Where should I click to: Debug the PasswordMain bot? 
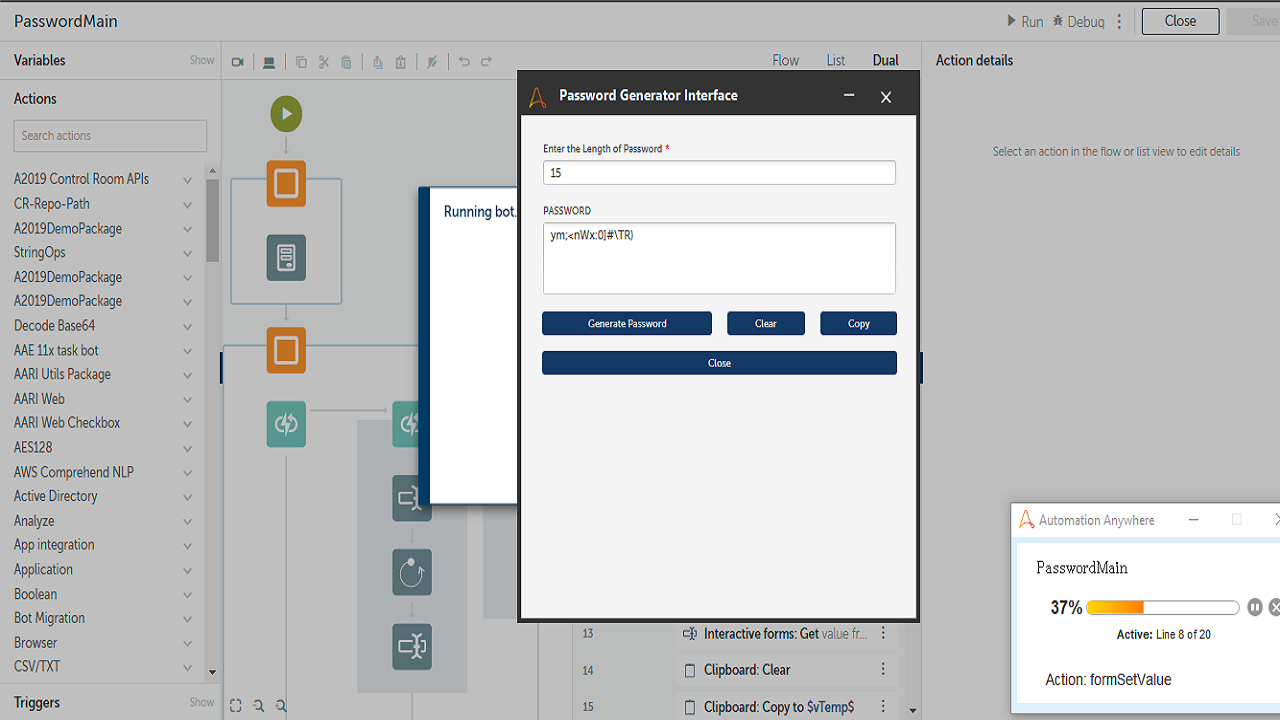click(1079, 21)
